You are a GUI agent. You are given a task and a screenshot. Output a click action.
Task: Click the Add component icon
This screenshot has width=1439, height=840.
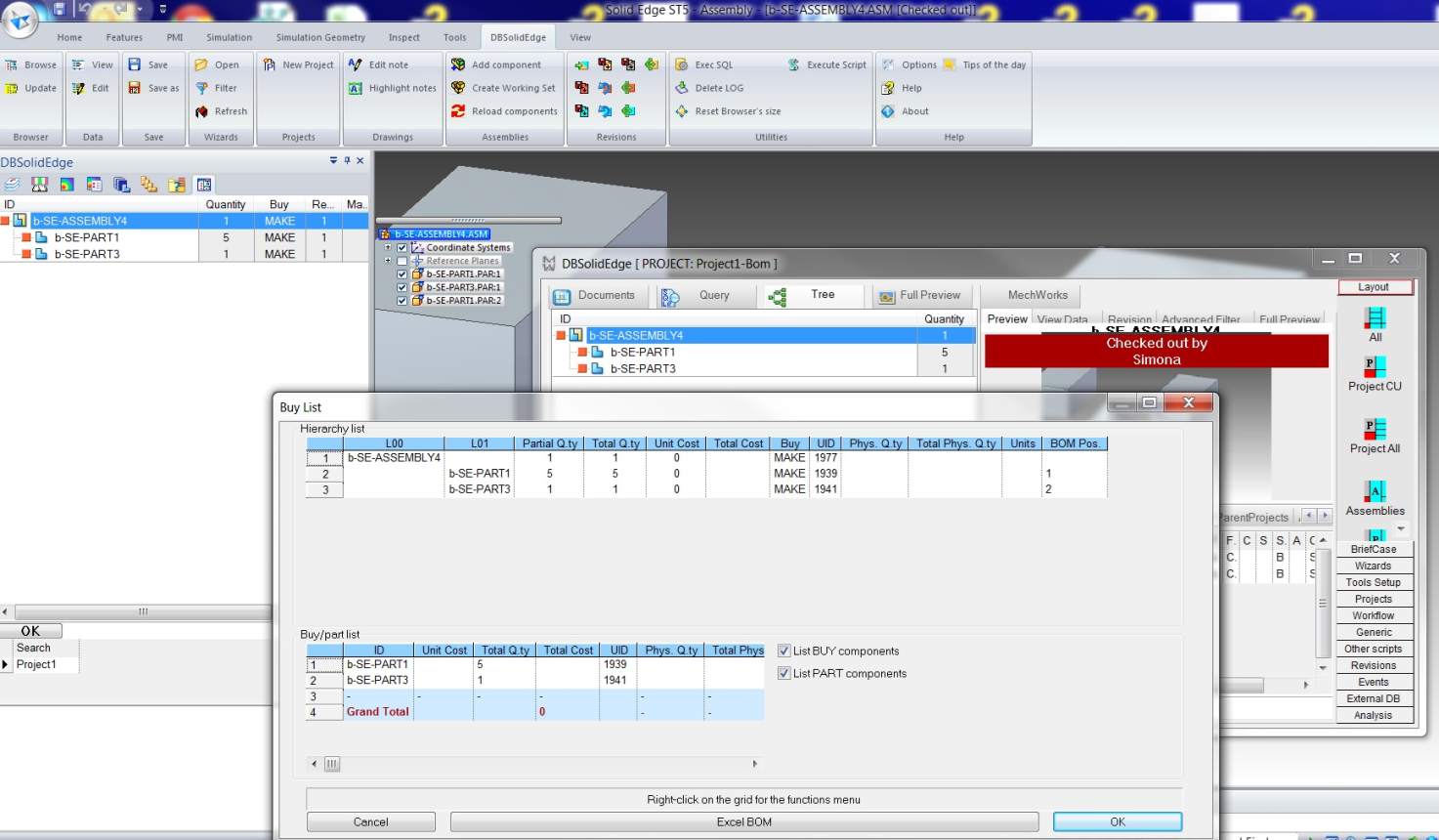458,64
